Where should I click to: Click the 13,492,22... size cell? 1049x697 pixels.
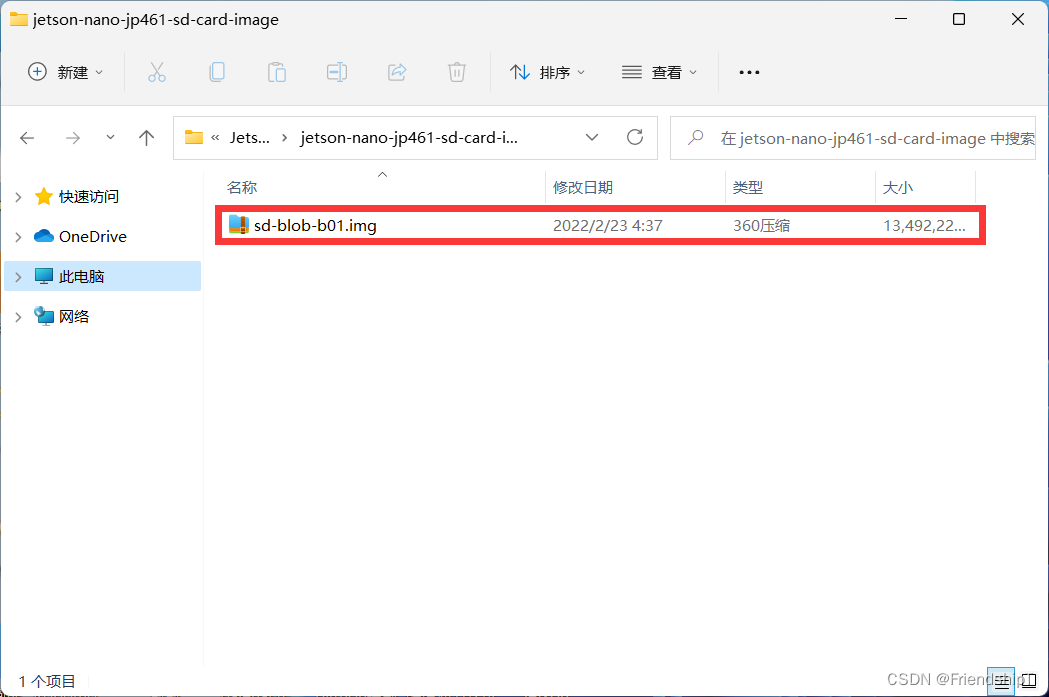click(x=924, y=225)
